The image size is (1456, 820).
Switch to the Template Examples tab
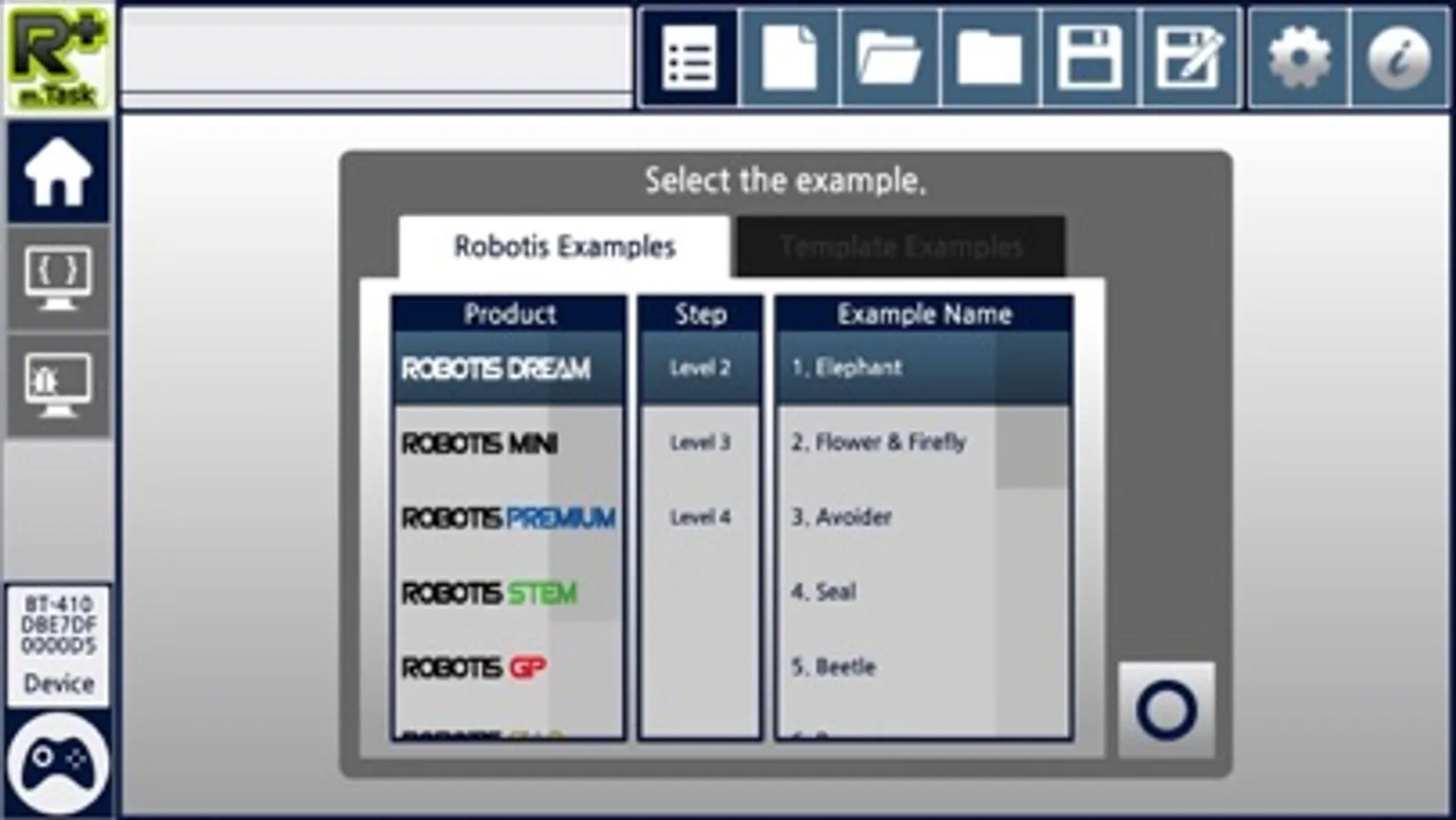tap(901, 247)
